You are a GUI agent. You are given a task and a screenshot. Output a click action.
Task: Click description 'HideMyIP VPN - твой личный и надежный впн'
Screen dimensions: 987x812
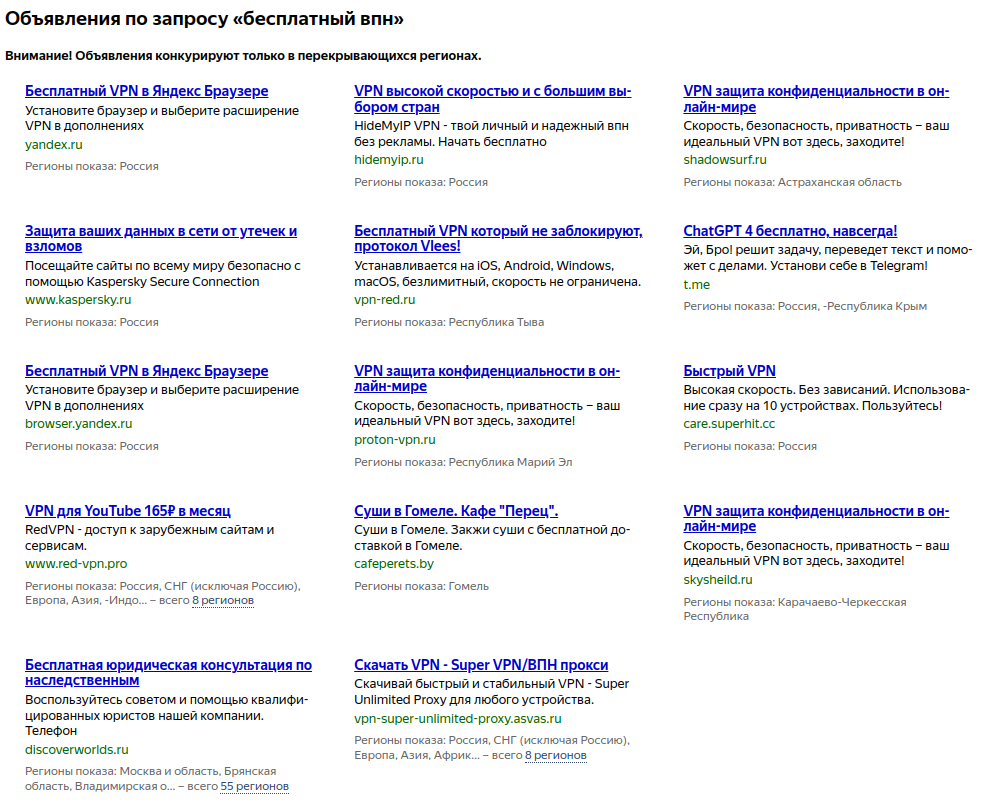click(x=491, y=134)
